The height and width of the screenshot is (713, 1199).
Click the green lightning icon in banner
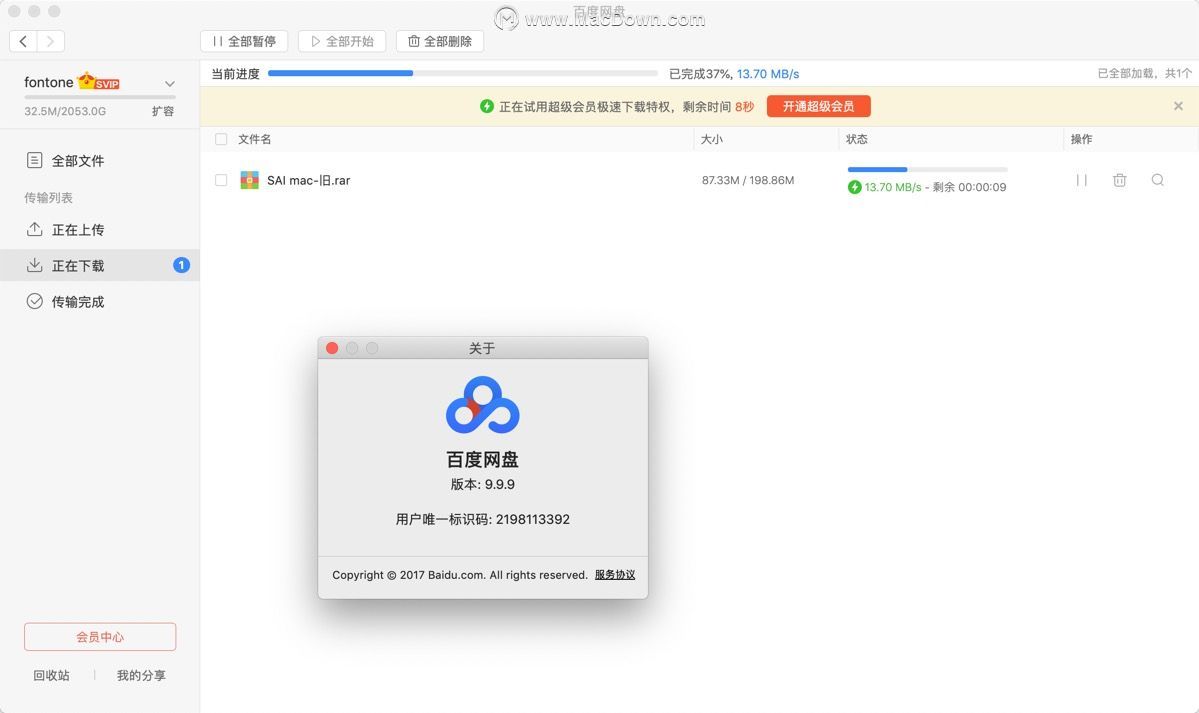[486, 106]
